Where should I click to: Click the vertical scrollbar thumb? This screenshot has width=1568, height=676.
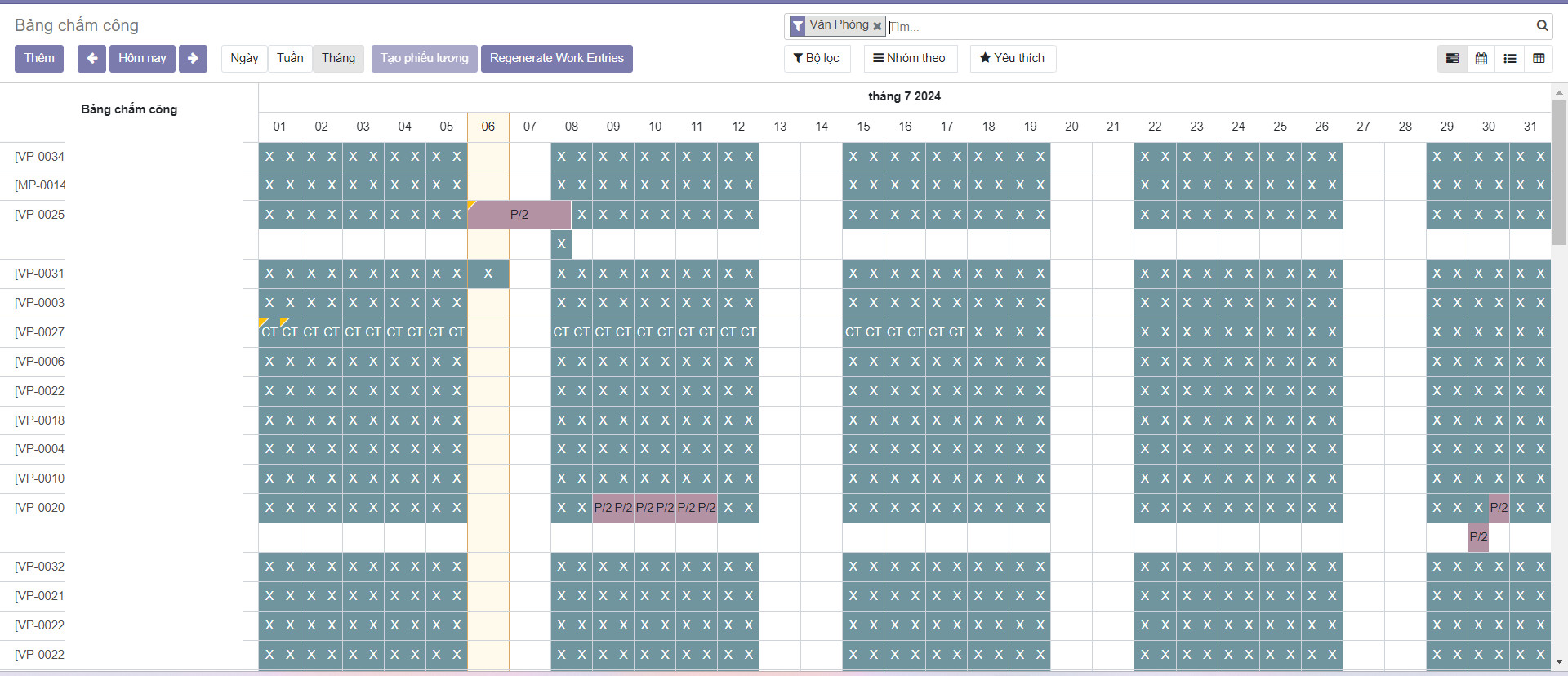tap(1559, 171)
